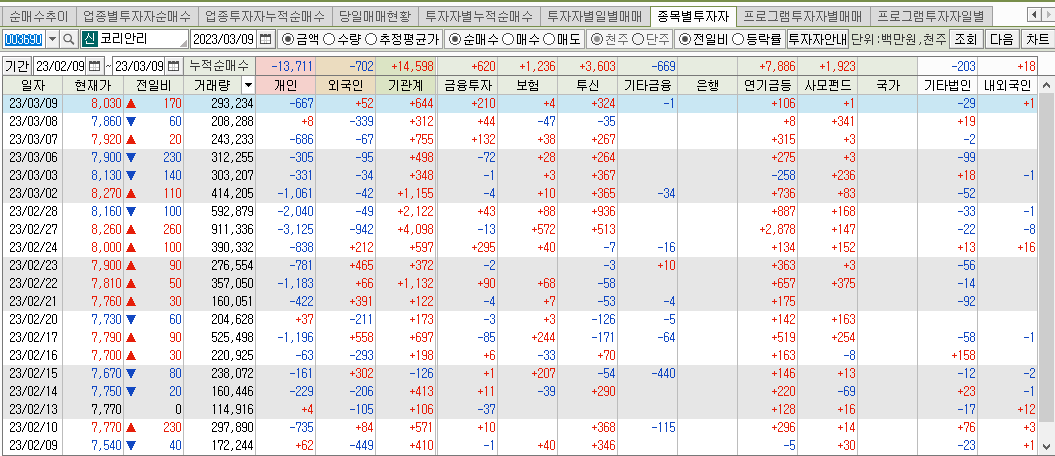
Task: Click cumulative 기관계 total +14,598
Action: 410,66
